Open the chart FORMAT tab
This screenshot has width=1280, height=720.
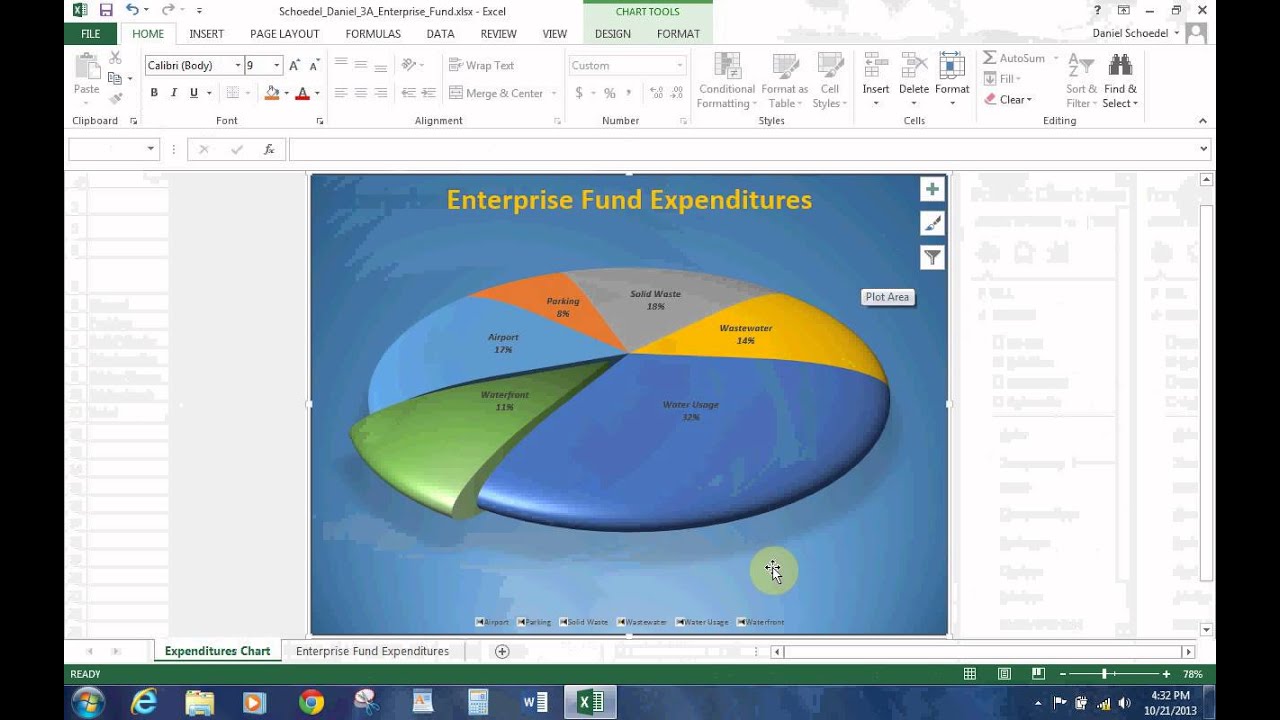click(x=678, y=33)
